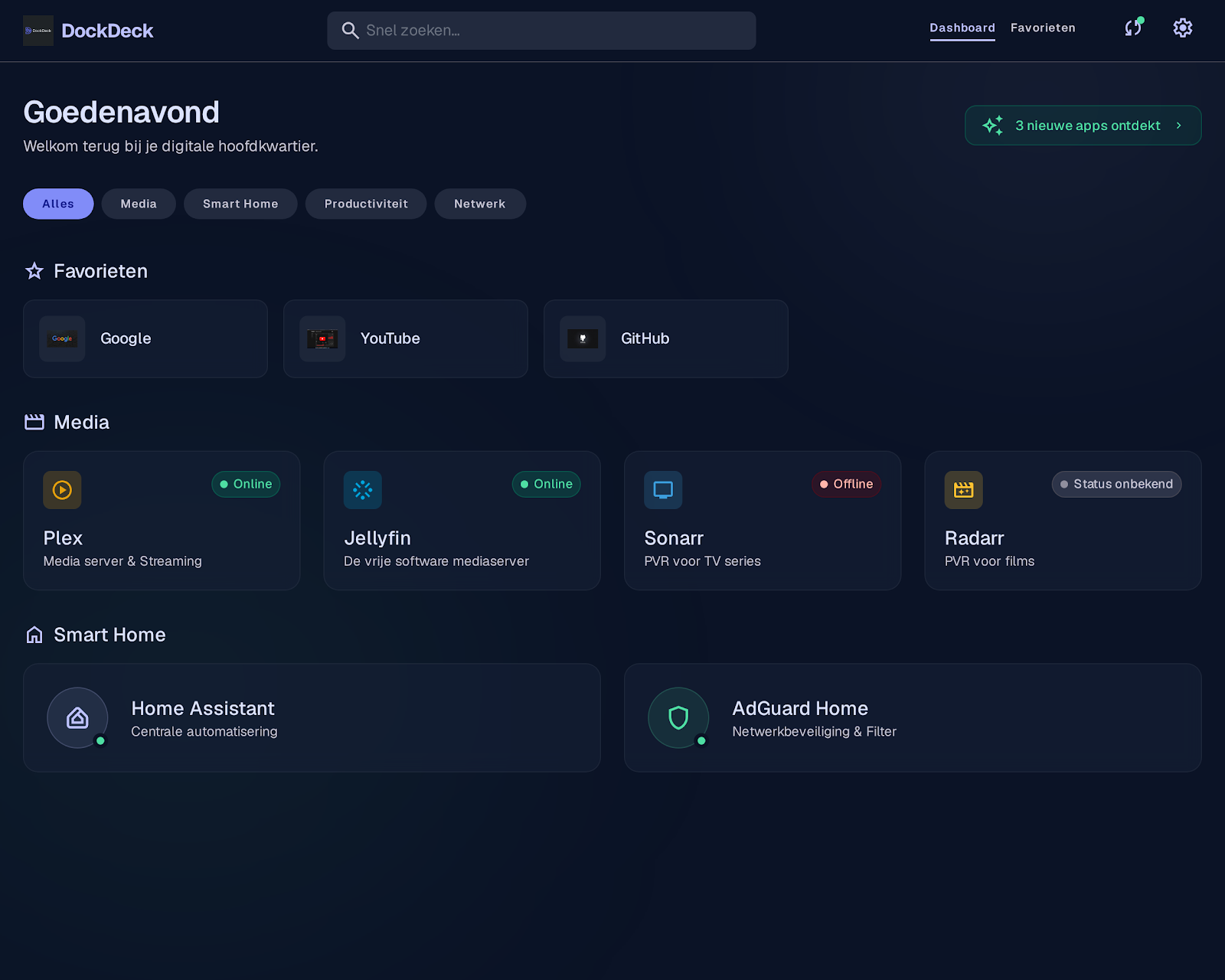Expand the 3 nieuwe apps ontdekt chevron

tap(1179, 126)
